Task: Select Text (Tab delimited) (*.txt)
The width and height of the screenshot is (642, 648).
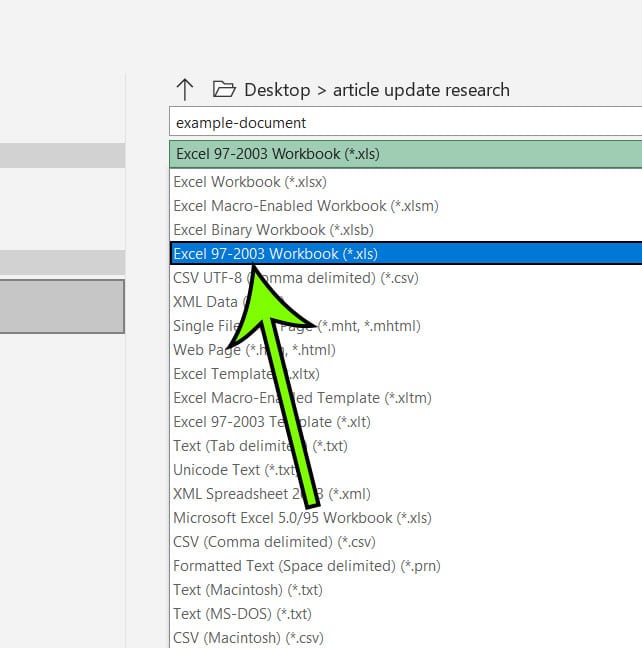Action: point(406,446)
